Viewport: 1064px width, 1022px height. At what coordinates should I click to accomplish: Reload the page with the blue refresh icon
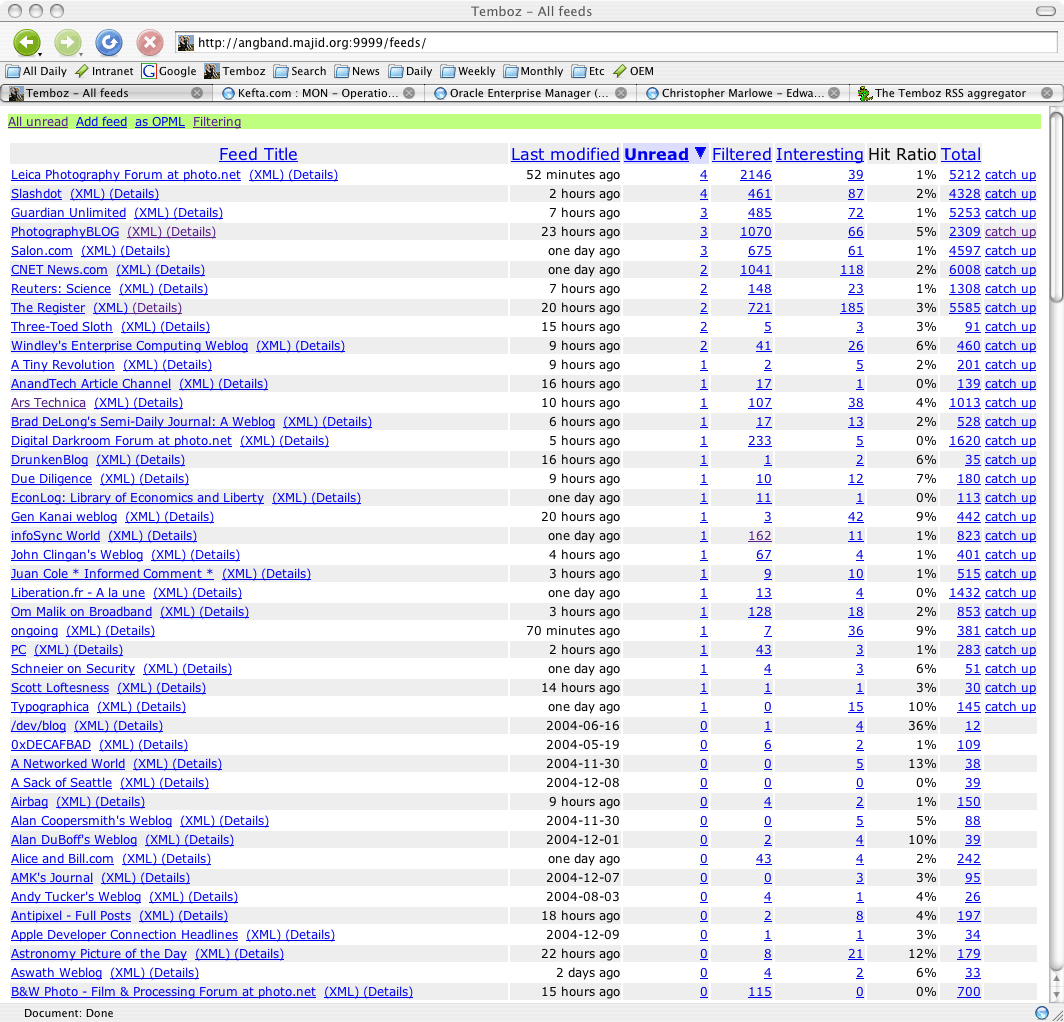108,43
